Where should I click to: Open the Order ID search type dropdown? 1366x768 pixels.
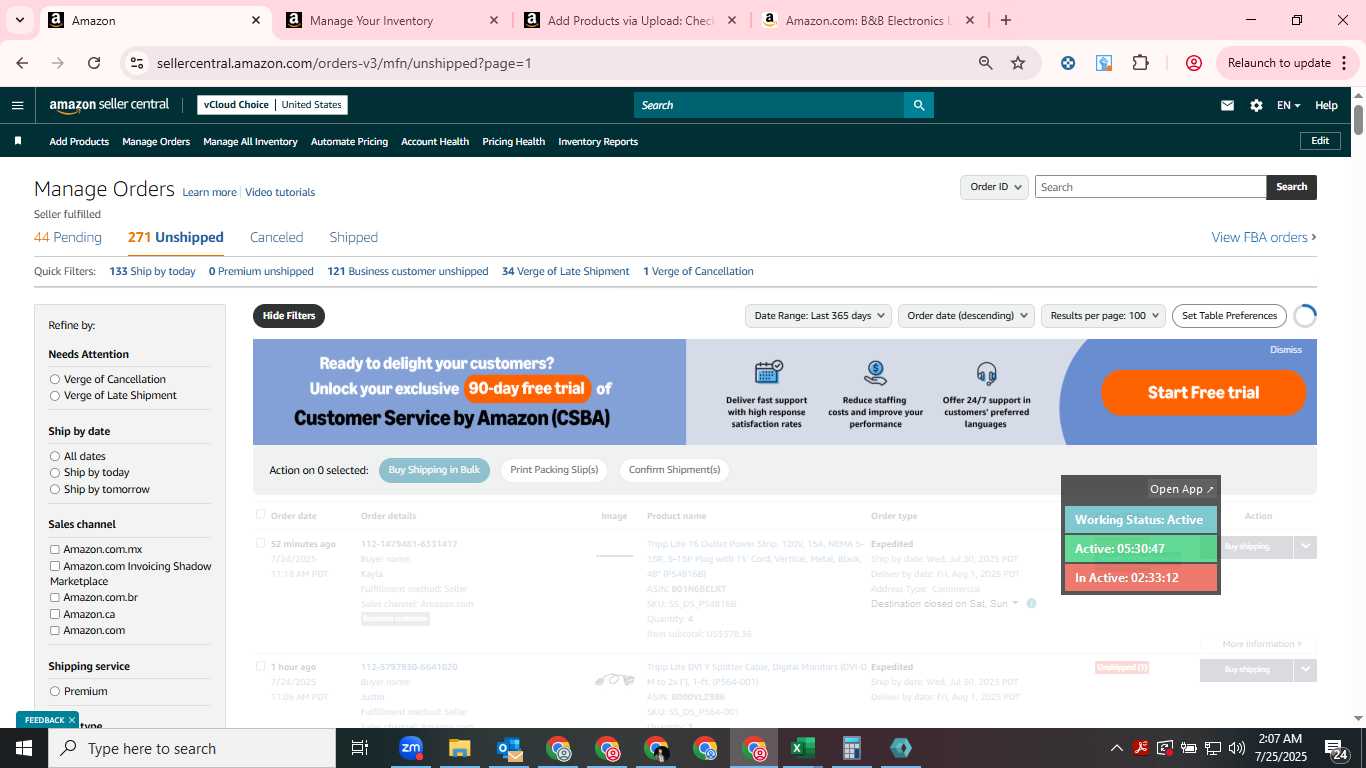(x=995, y=187)
